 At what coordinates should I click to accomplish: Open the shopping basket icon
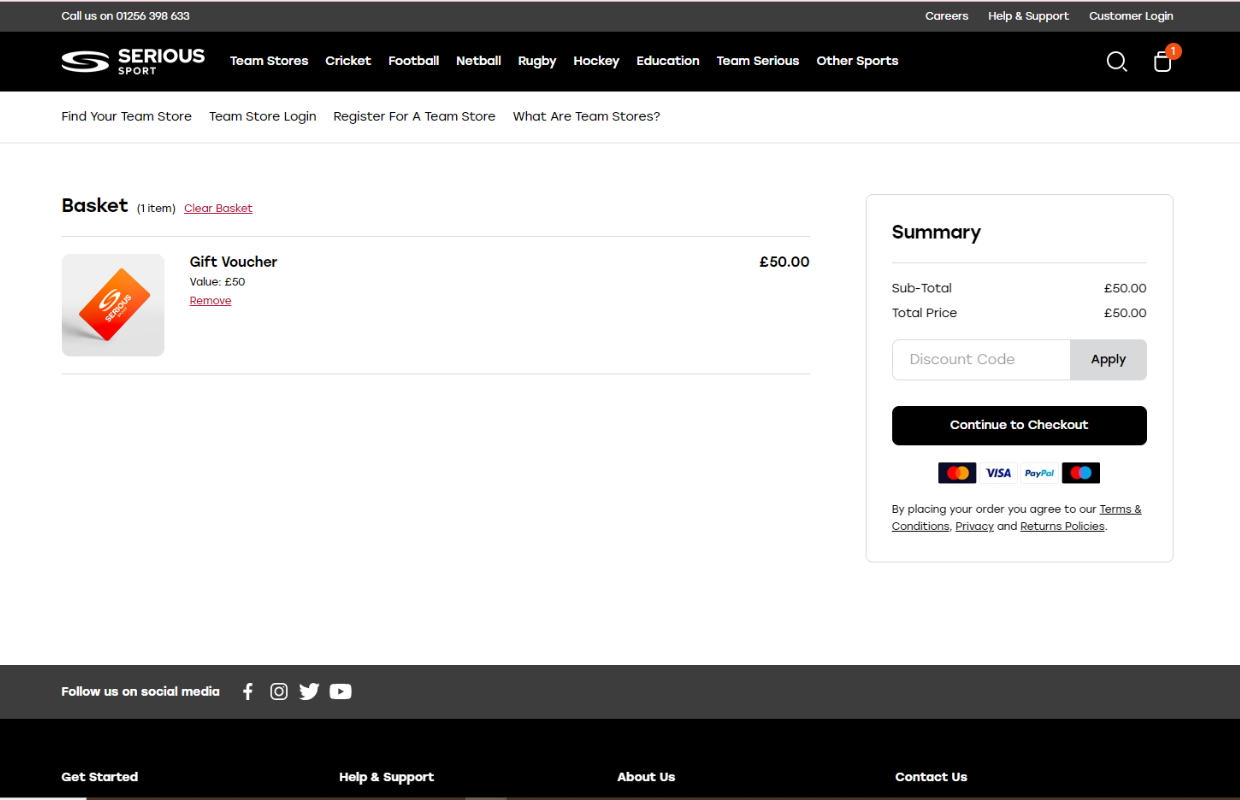click(x=1162, y=62)
